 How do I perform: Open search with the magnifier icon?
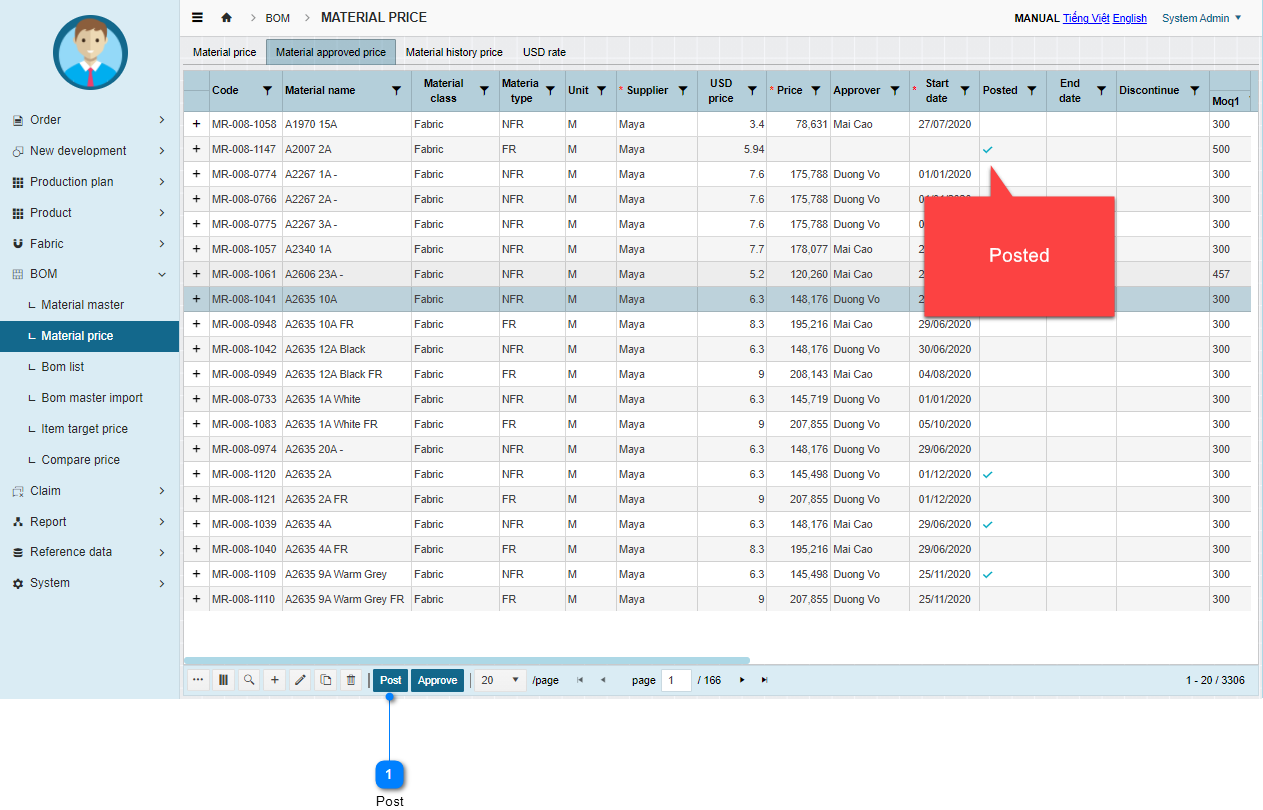click(x=249, y=680)
